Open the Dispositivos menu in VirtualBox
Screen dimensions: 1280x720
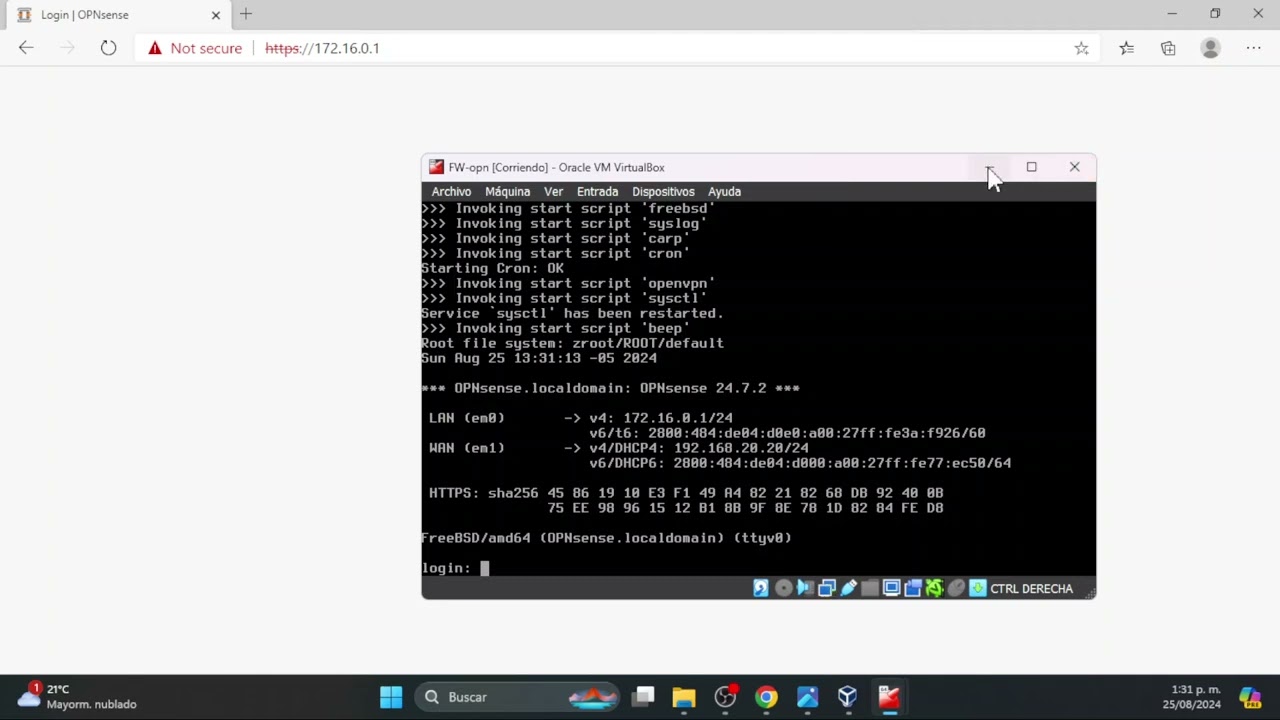[663, 191]
